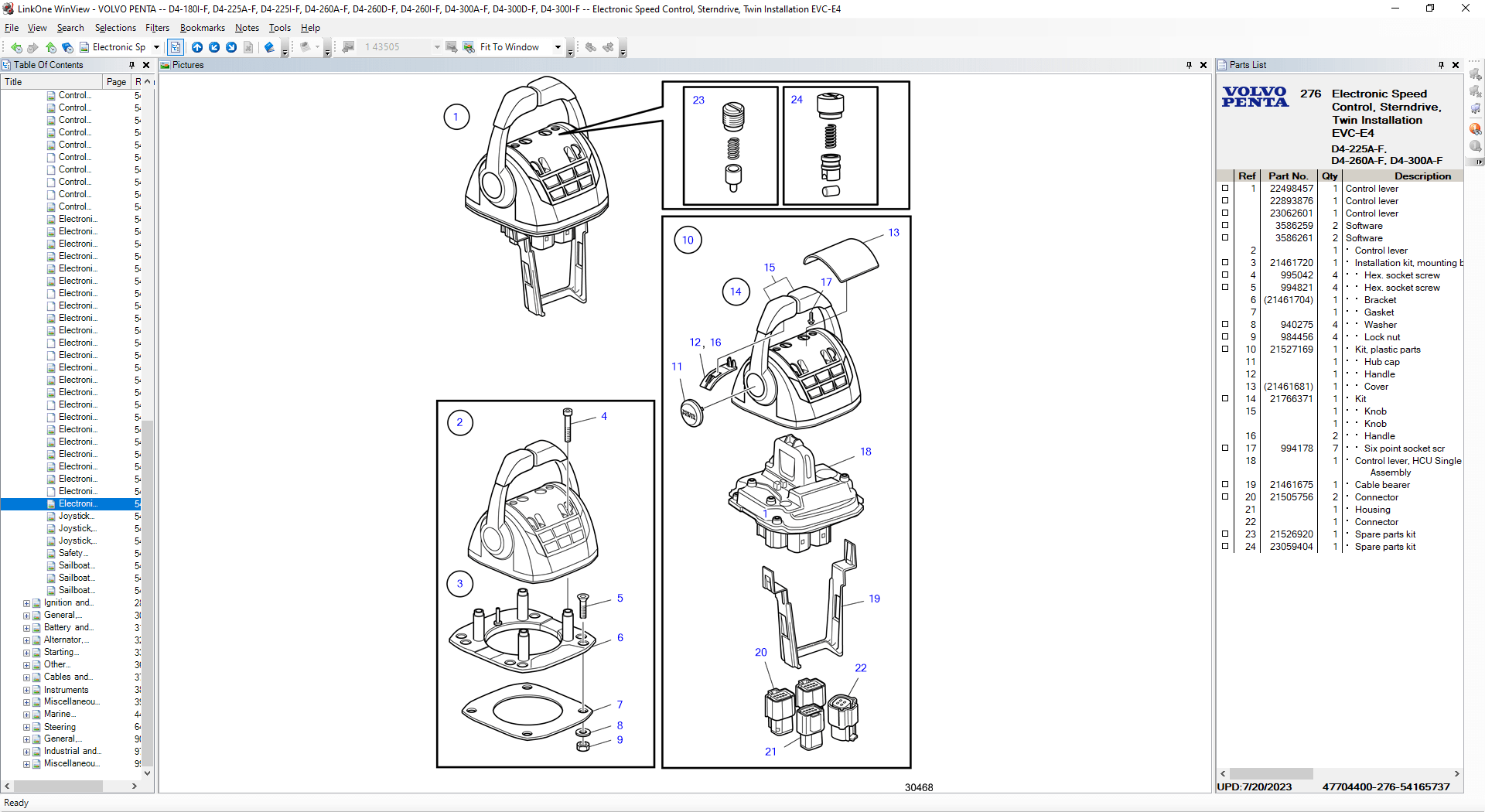This screenshot has height=812, width=1485.
Task: Check the box for part 22498457
Action: [1225, 189]
